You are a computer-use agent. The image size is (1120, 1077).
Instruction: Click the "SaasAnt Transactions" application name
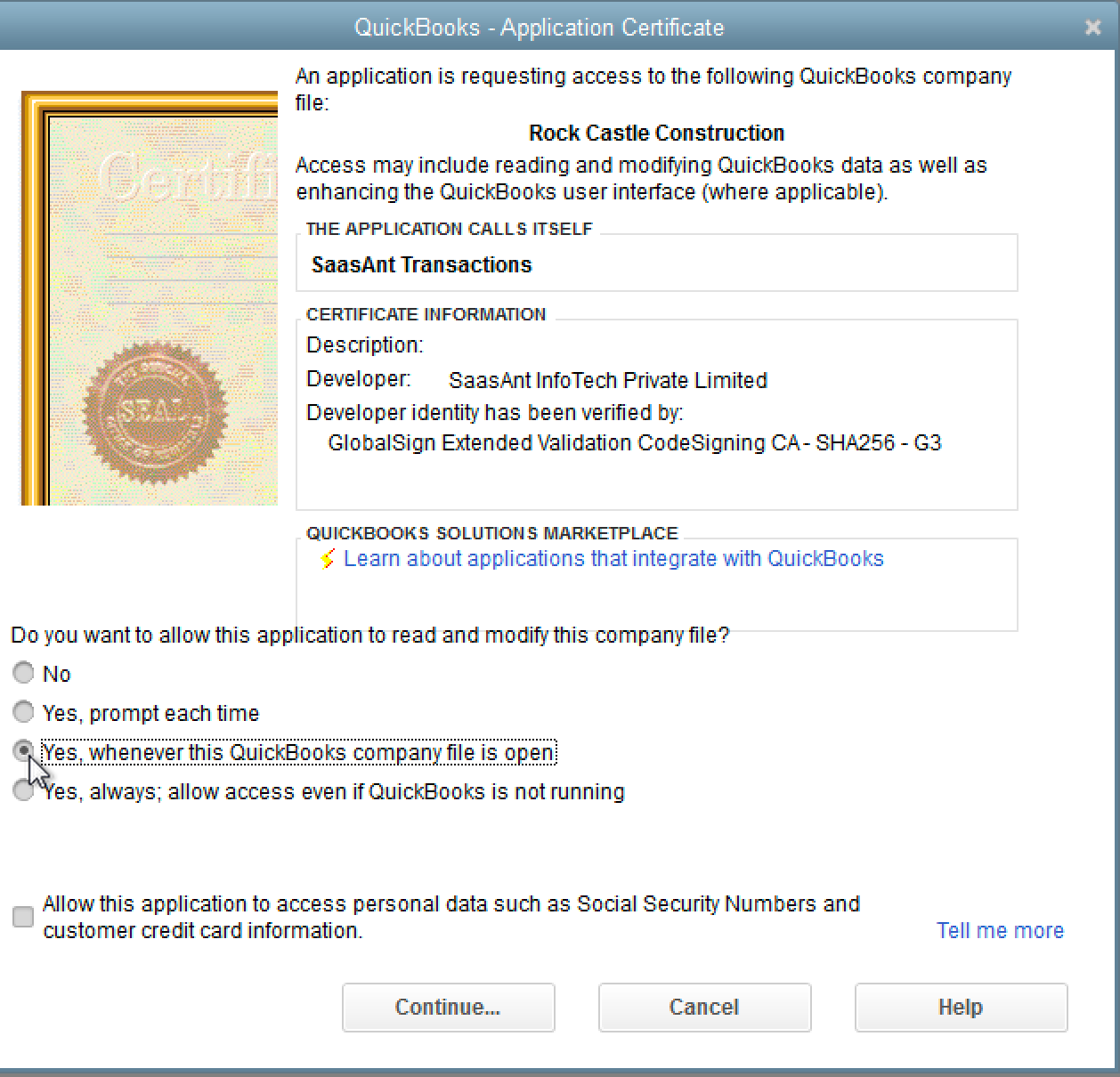coord(421,264)
